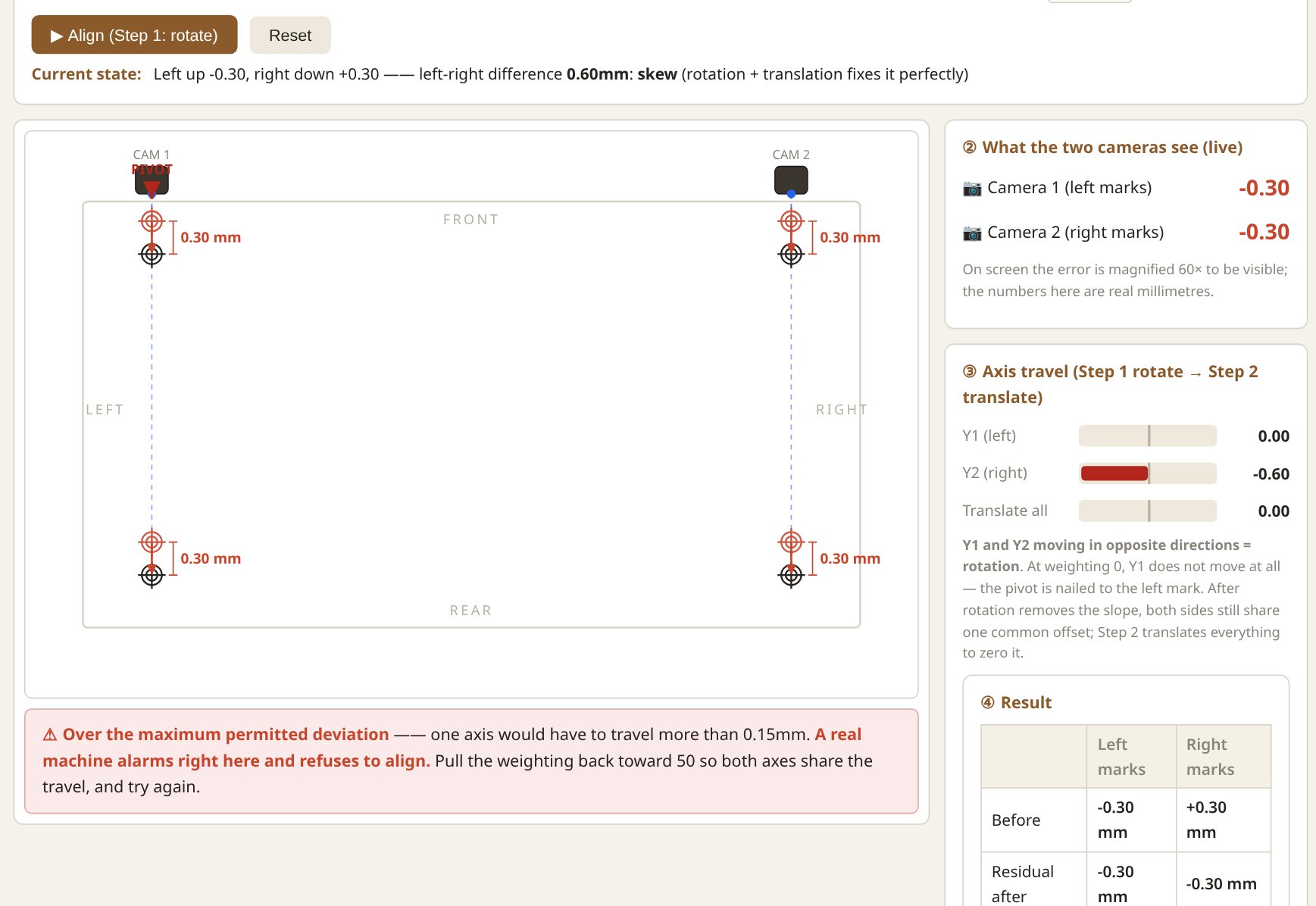Click the rear-right 0.30 mm label

(x=850, y=558)
